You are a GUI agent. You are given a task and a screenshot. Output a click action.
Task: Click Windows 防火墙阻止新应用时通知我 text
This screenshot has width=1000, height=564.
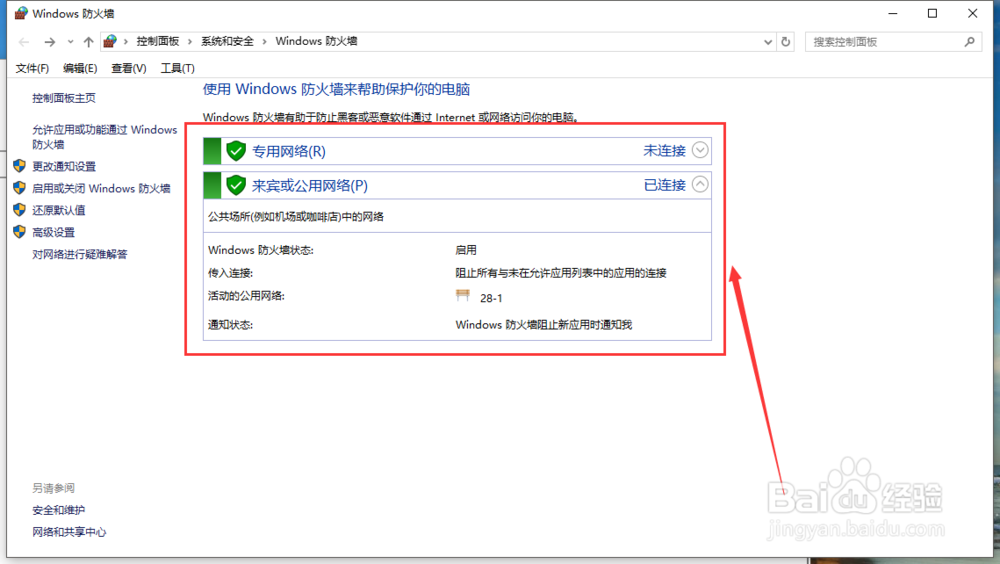543,325
